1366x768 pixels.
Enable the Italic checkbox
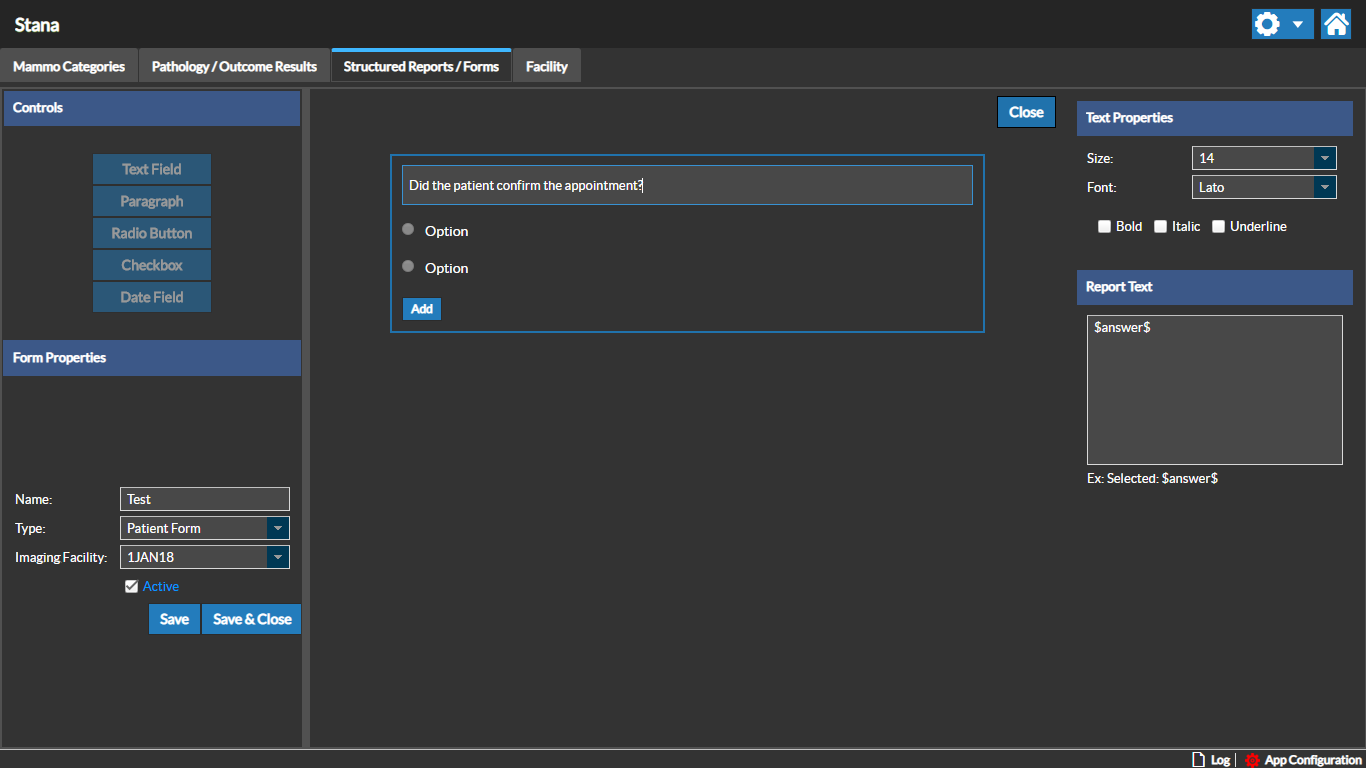(x=1161, y=227)
